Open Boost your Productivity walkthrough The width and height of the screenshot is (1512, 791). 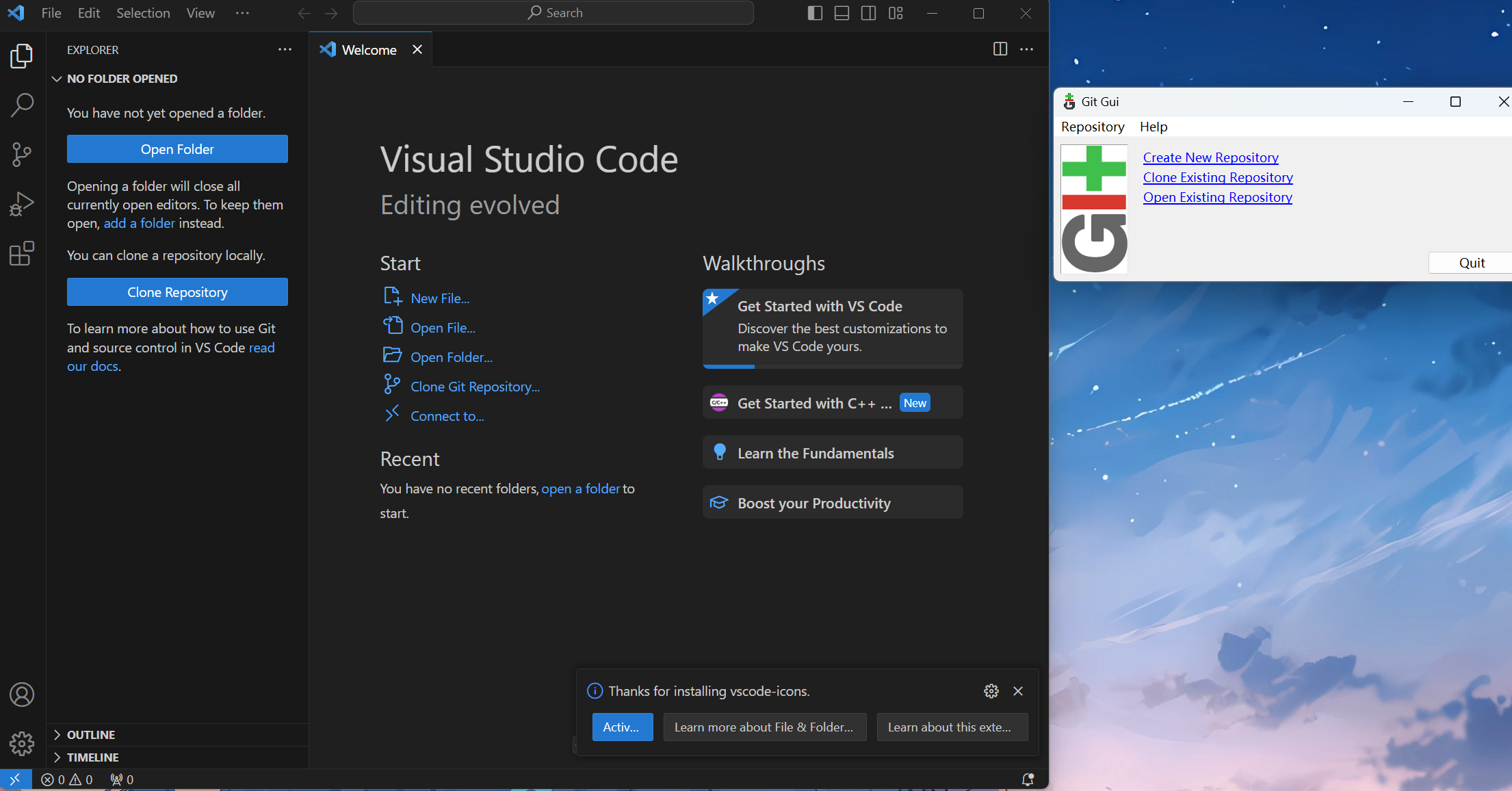point(833,503)
